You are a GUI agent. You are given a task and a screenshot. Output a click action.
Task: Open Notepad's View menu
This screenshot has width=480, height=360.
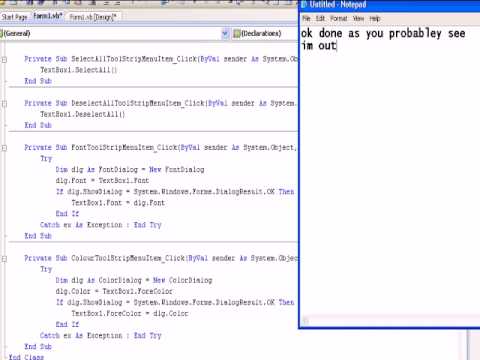click(x=358, y=18)
